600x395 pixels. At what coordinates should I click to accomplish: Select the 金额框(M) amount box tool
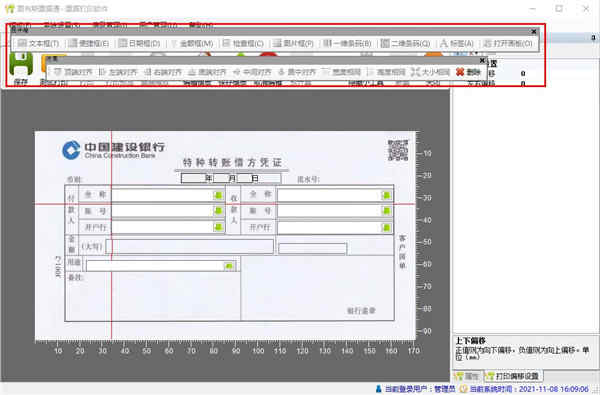pyautogui.click(x=191, y=44)
